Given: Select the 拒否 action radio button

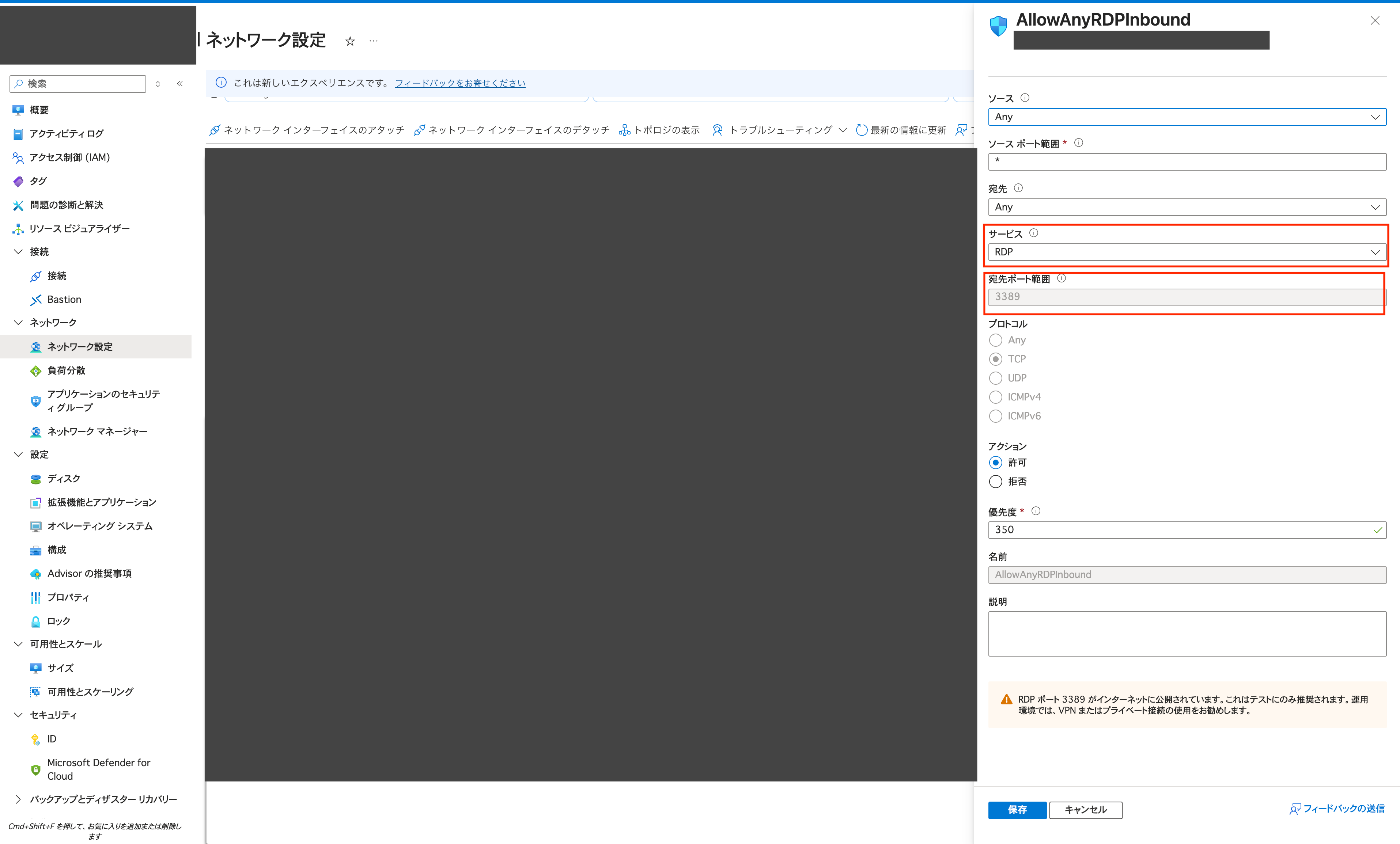Looking at the screenshot, I should pos(995,482).
